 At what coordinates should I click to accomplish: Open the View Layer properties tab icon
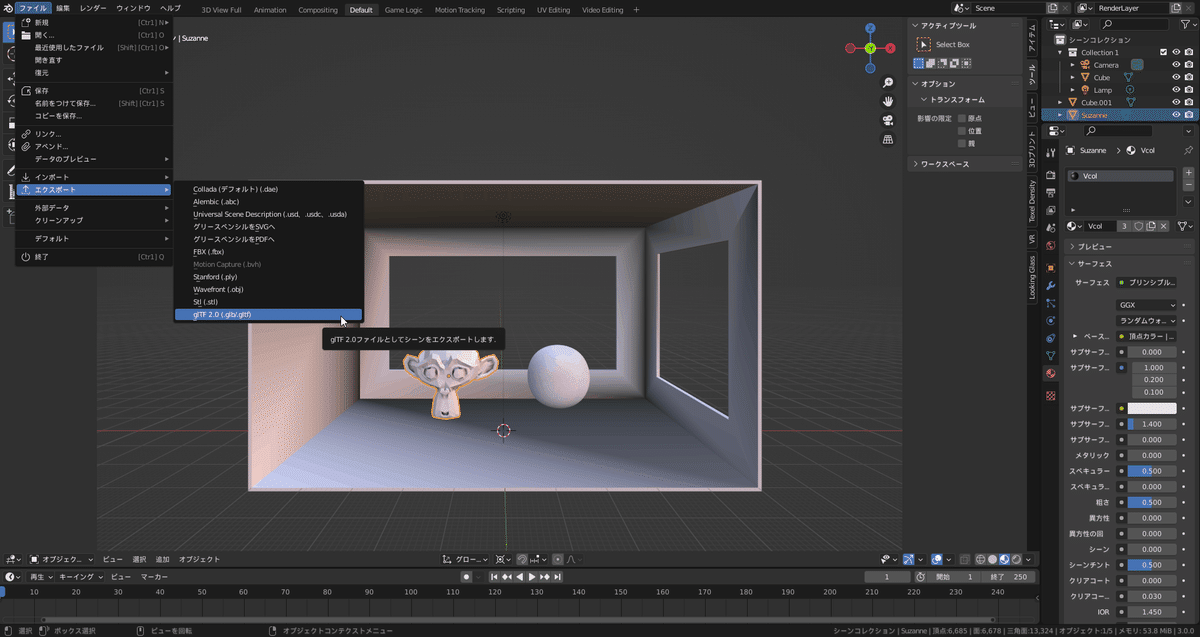coord(1050,209)
